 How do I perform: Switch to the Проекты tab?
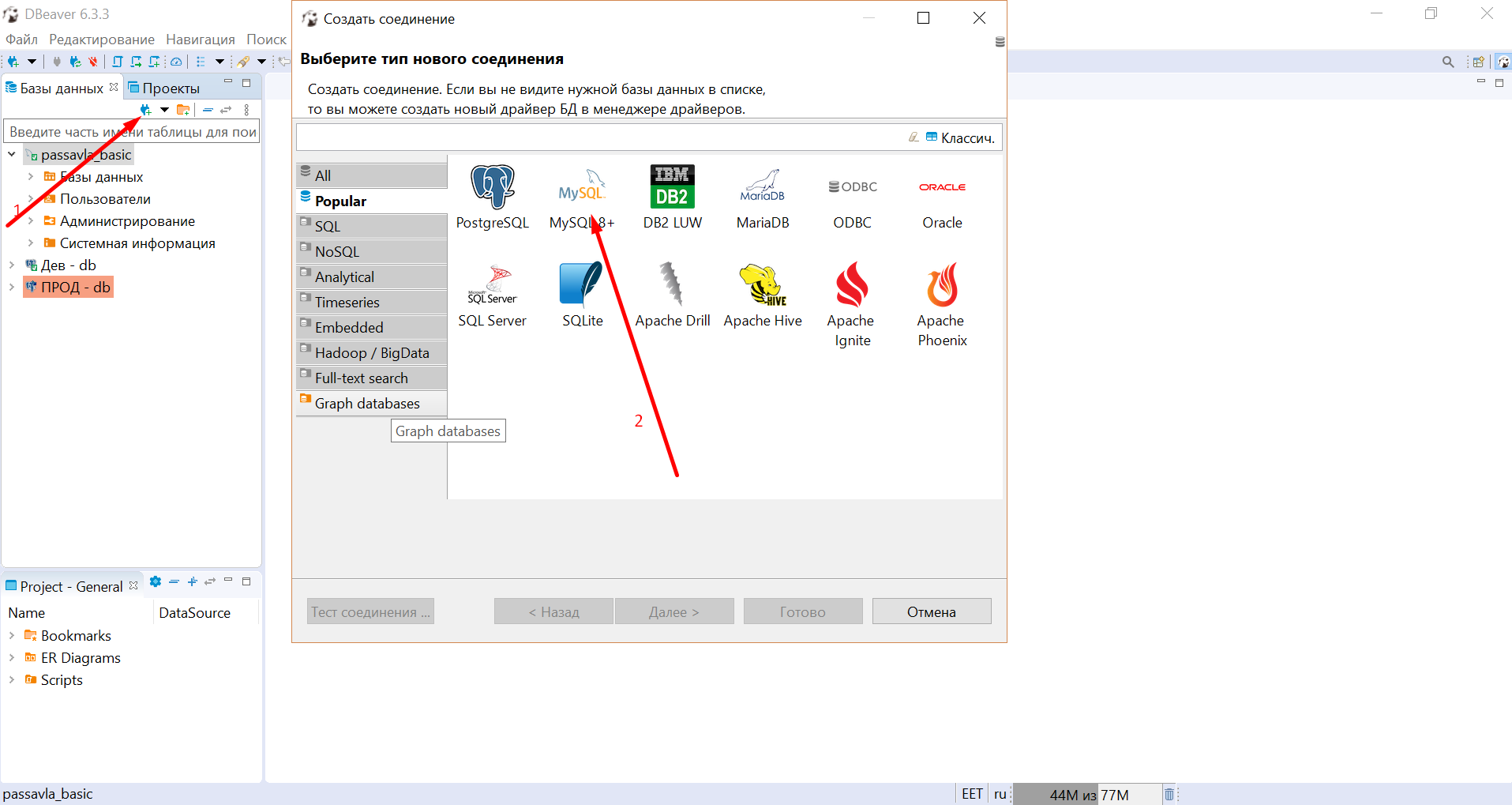(164, 88)
